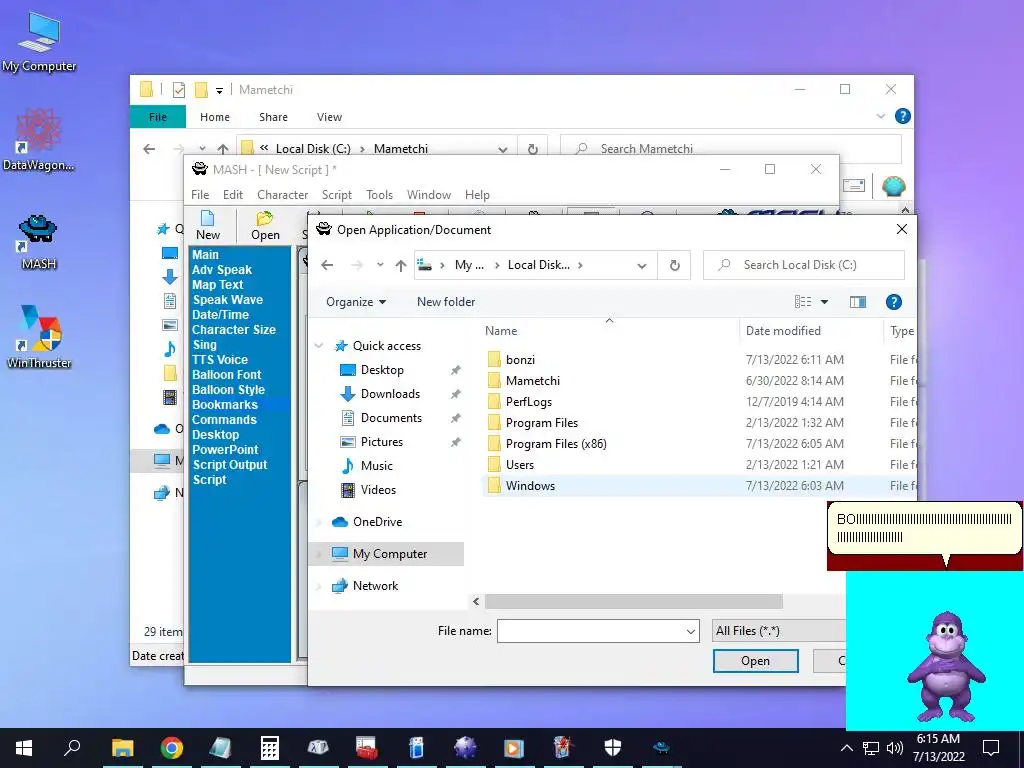
Task: Select the PerfLogs folder
Action: click(x=528, y=402)
